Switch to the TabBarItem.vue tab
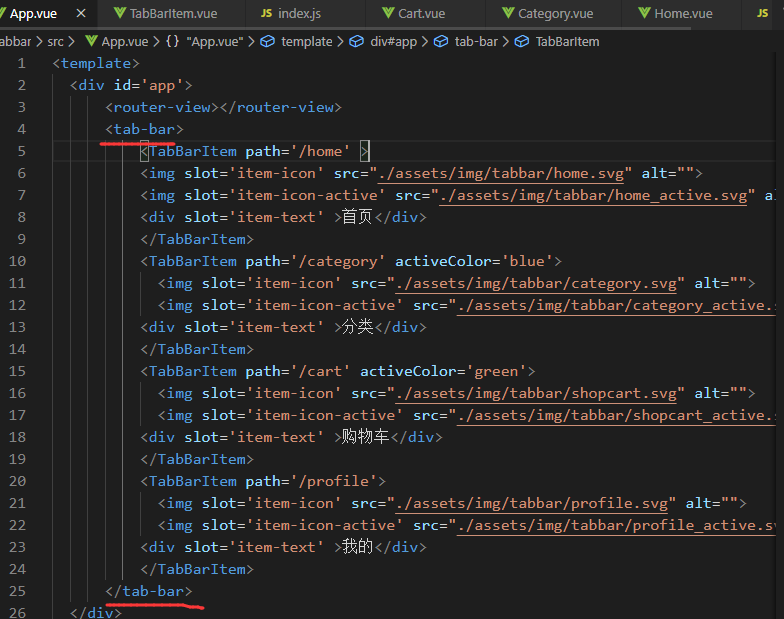Screen dimensions: 784x619 172,14
